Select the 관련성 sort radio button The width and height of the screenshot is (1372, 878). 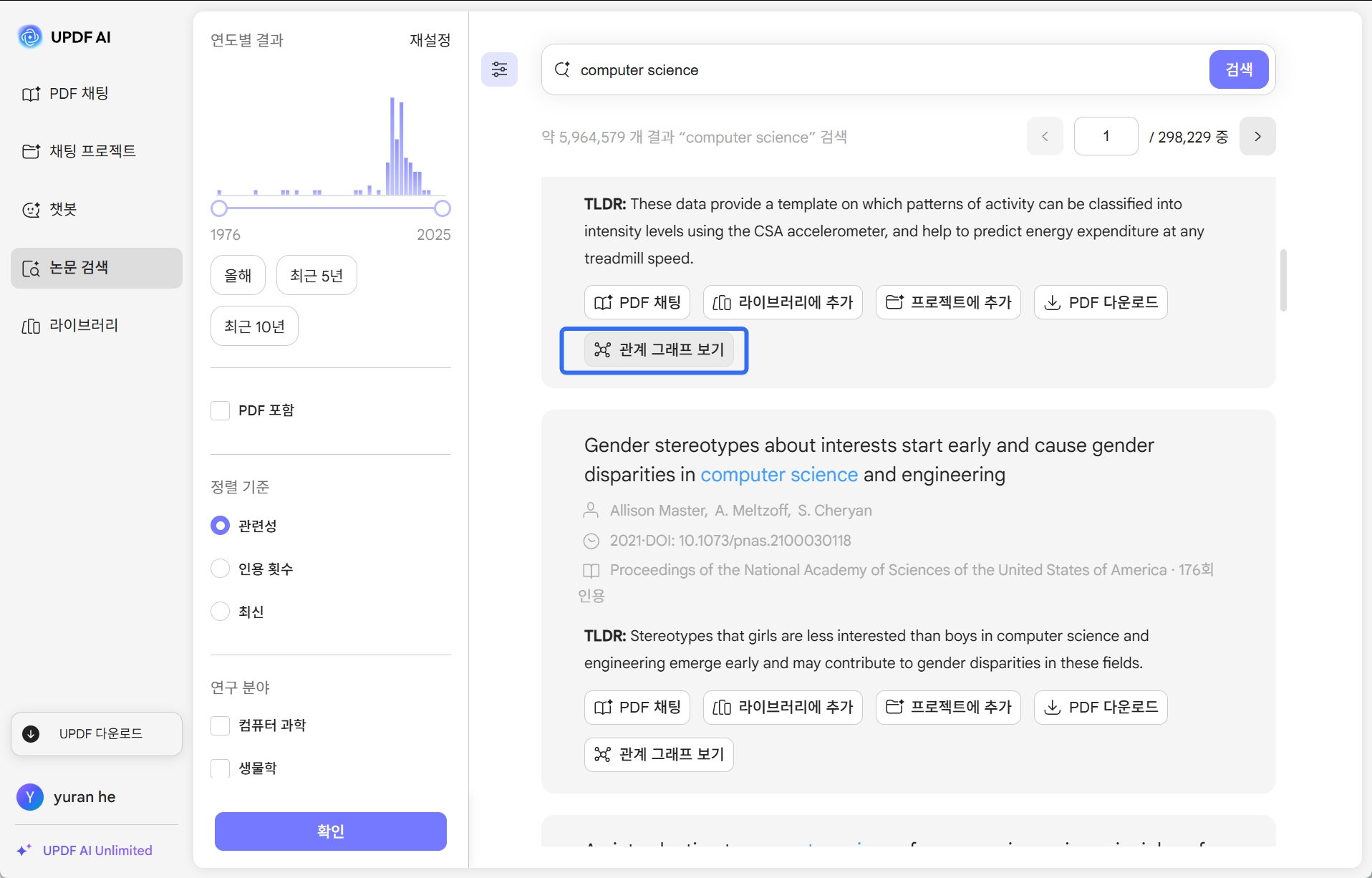[220, 526]
